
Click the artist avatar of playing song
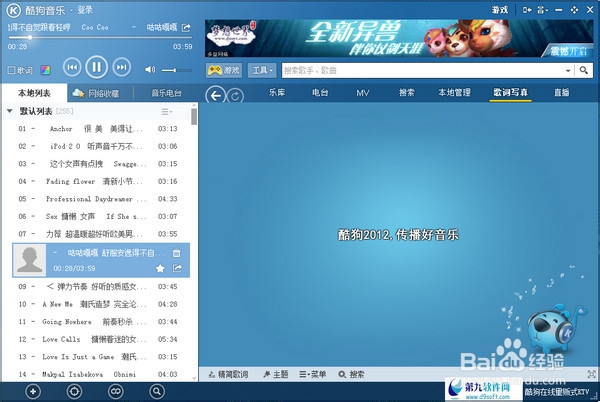[29, 260]
